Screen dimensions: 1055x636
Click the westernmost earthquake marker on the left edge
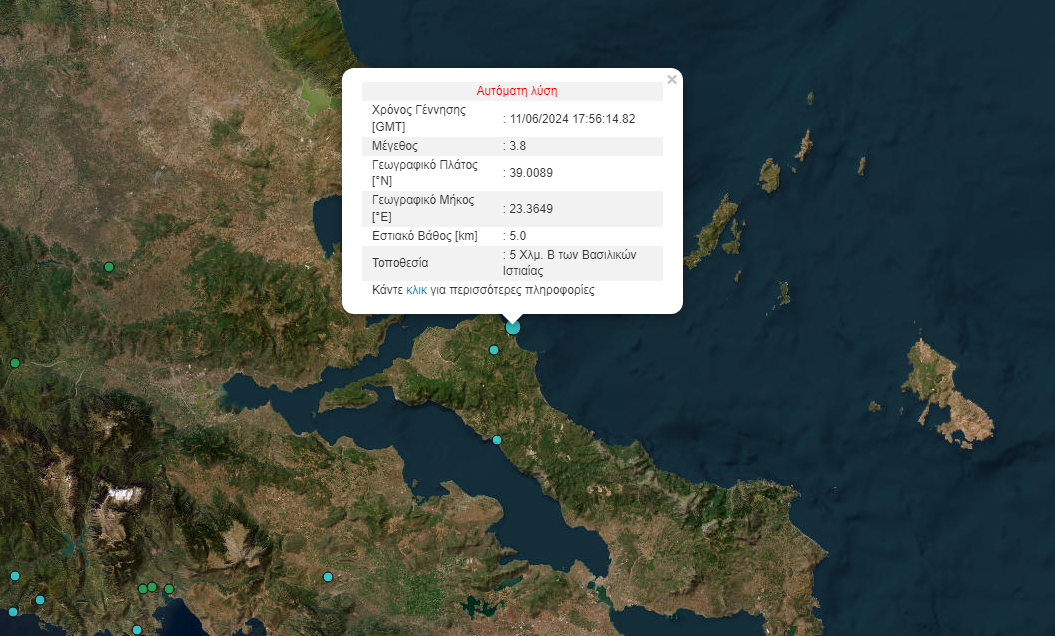15,362
